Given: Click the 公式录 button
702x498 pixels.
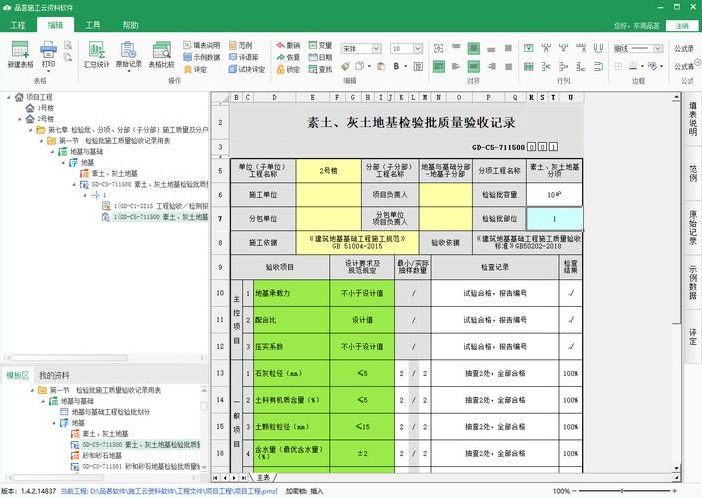Looking at the screenshot, I should pyautogui.click(x=684, y=48).
